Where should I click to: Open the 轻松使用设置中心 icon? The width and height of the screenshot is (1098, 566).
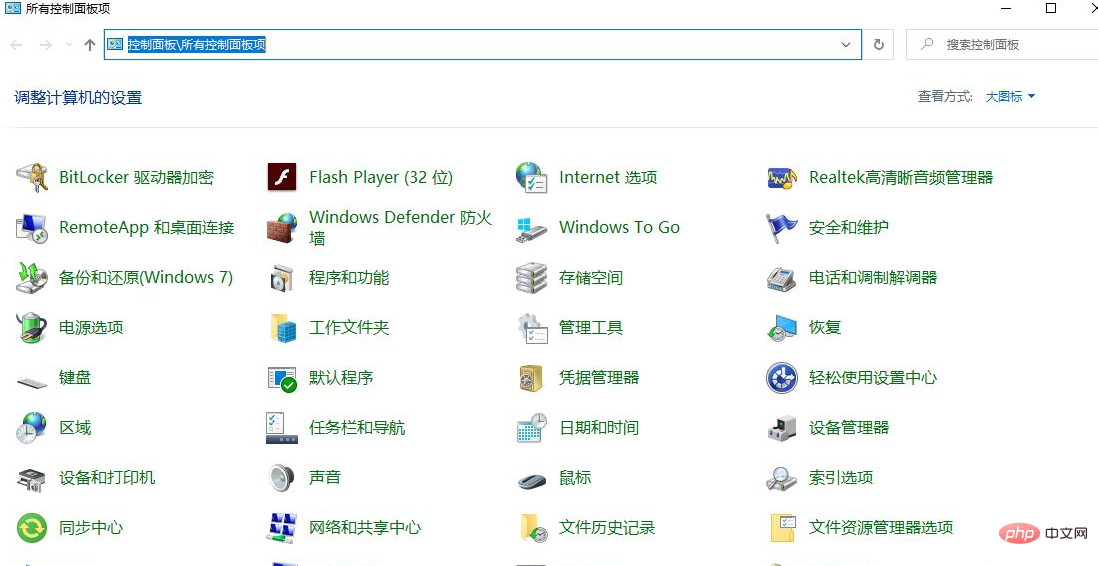[781, 378]
